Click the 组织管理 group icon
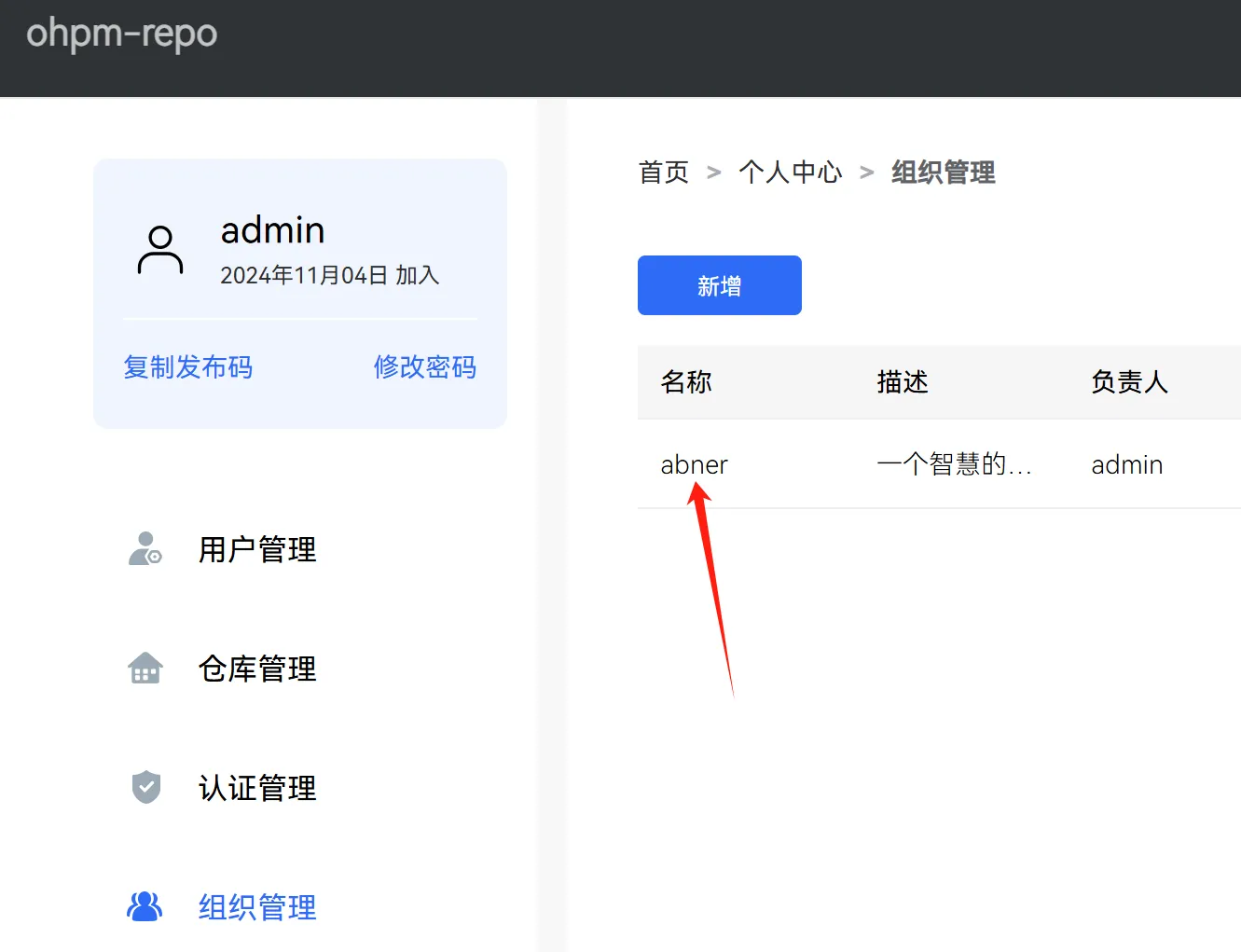Viewport: 1241px width, 952px height. click(145, 906)
